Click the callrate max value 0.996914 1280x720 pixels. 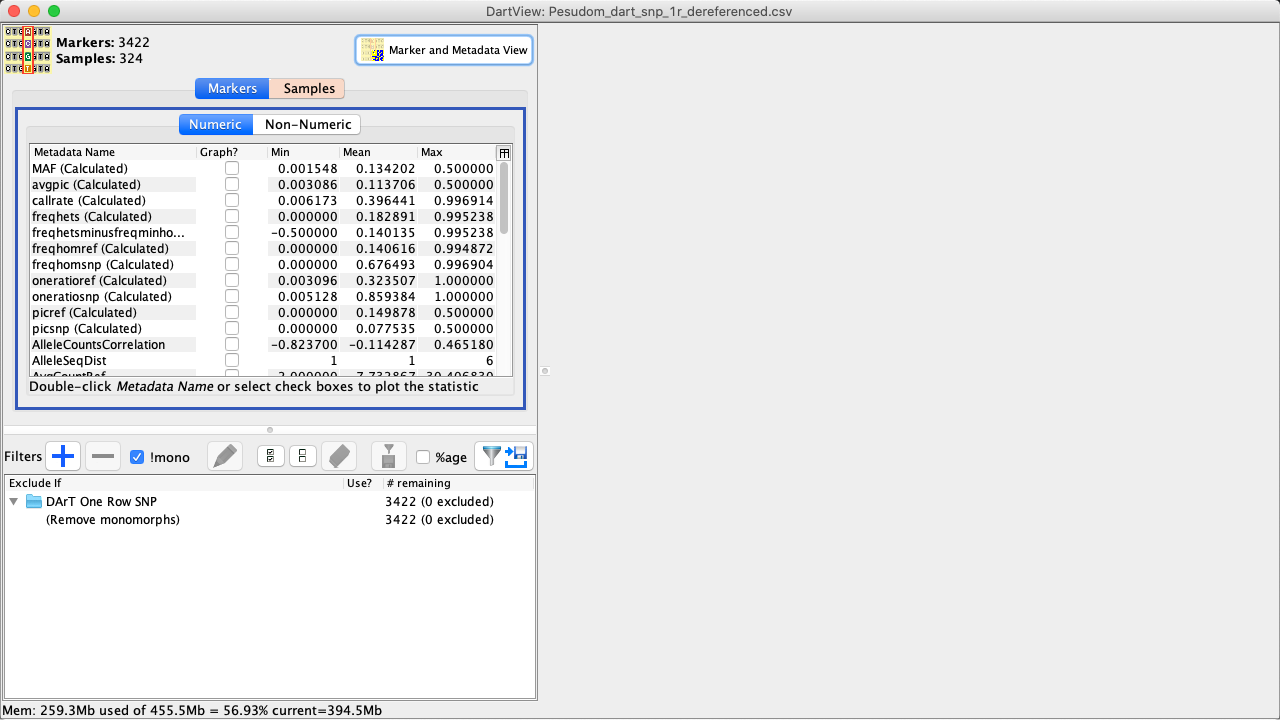tap(464, 200)
